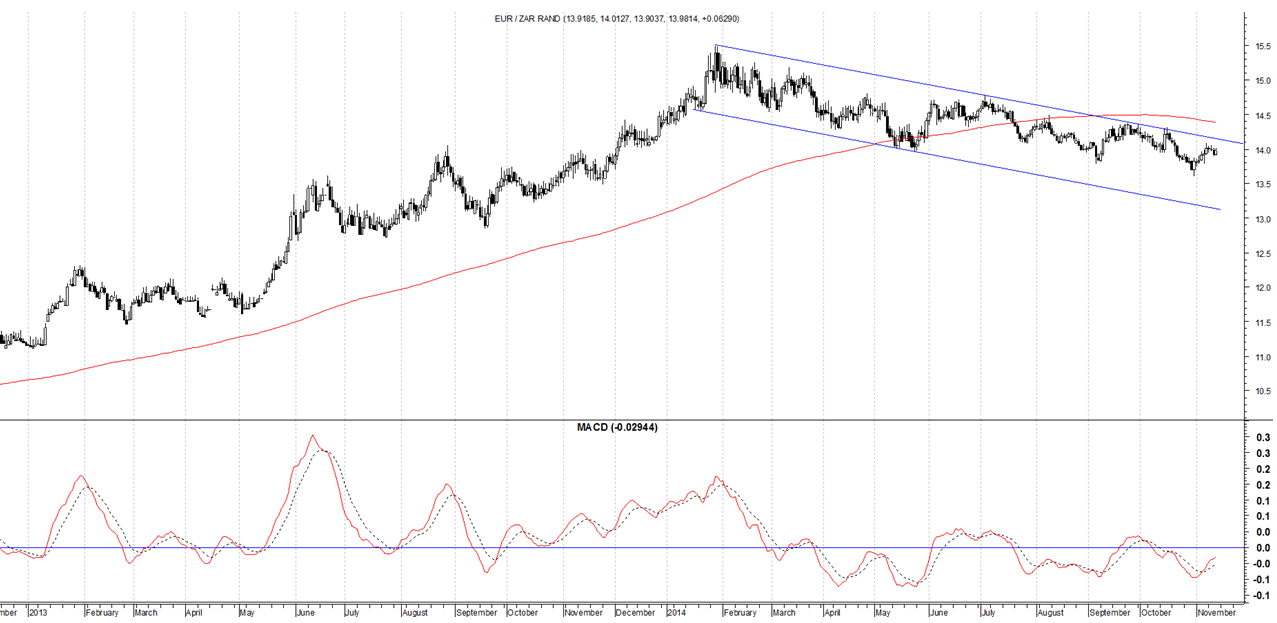Click the upper channel line's starting point at the peak
1277x623 pixels.
(x=717, y=46)
